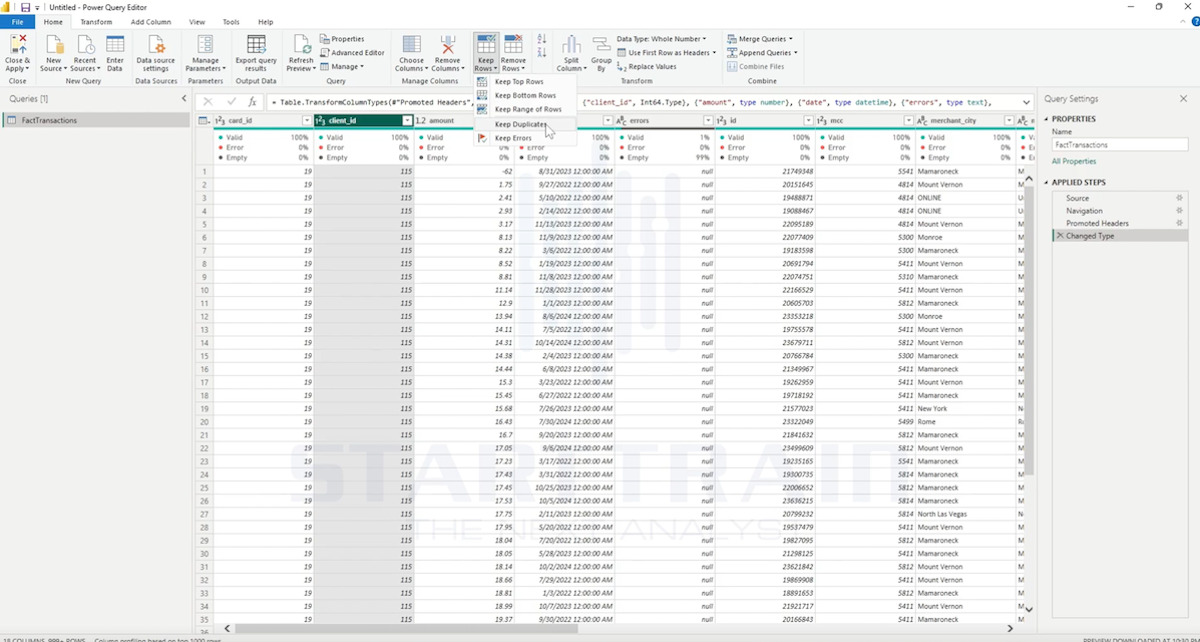The image size is (1200, 642).
Task: Collapse the Queries pane
Action: (184, 99)
